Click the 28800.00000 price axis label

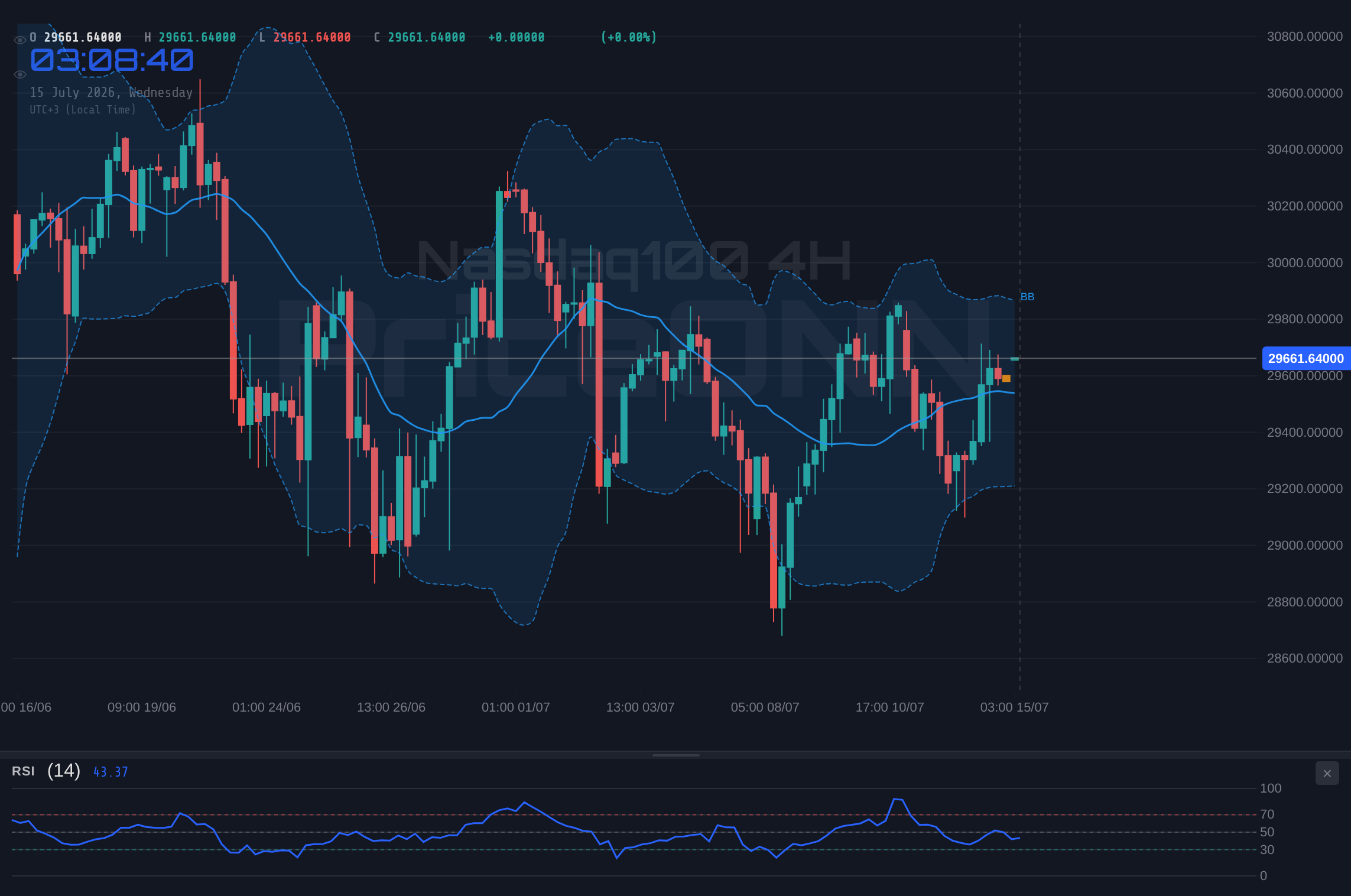click(1305, 602)
